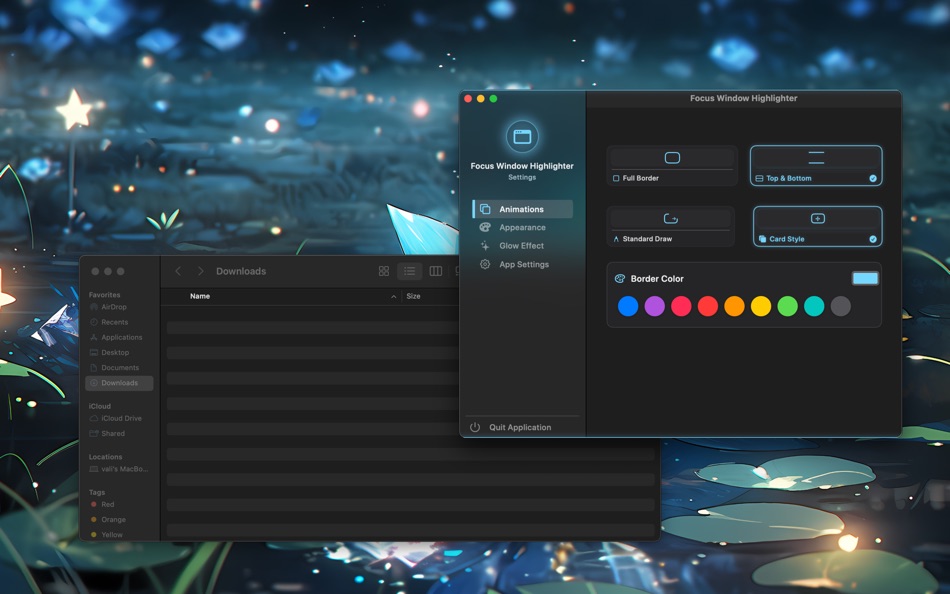Click the Glow Effect sparkle icon
950x594 pixels.
pyautogui.click(x=485, y=245)
